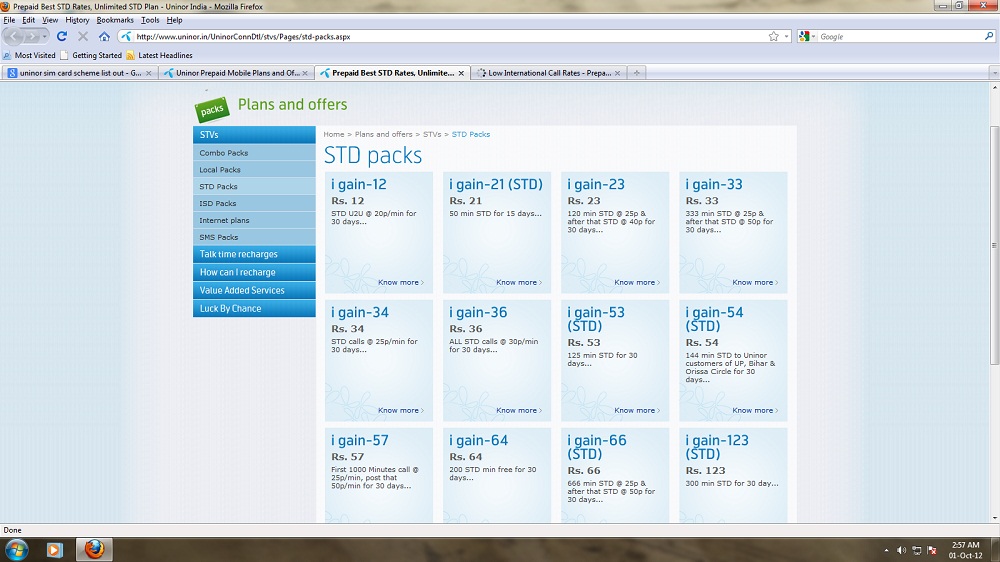1000x562 pixels.
Task: Click Know more on i gain-54 (STD)
Action: 754,410
